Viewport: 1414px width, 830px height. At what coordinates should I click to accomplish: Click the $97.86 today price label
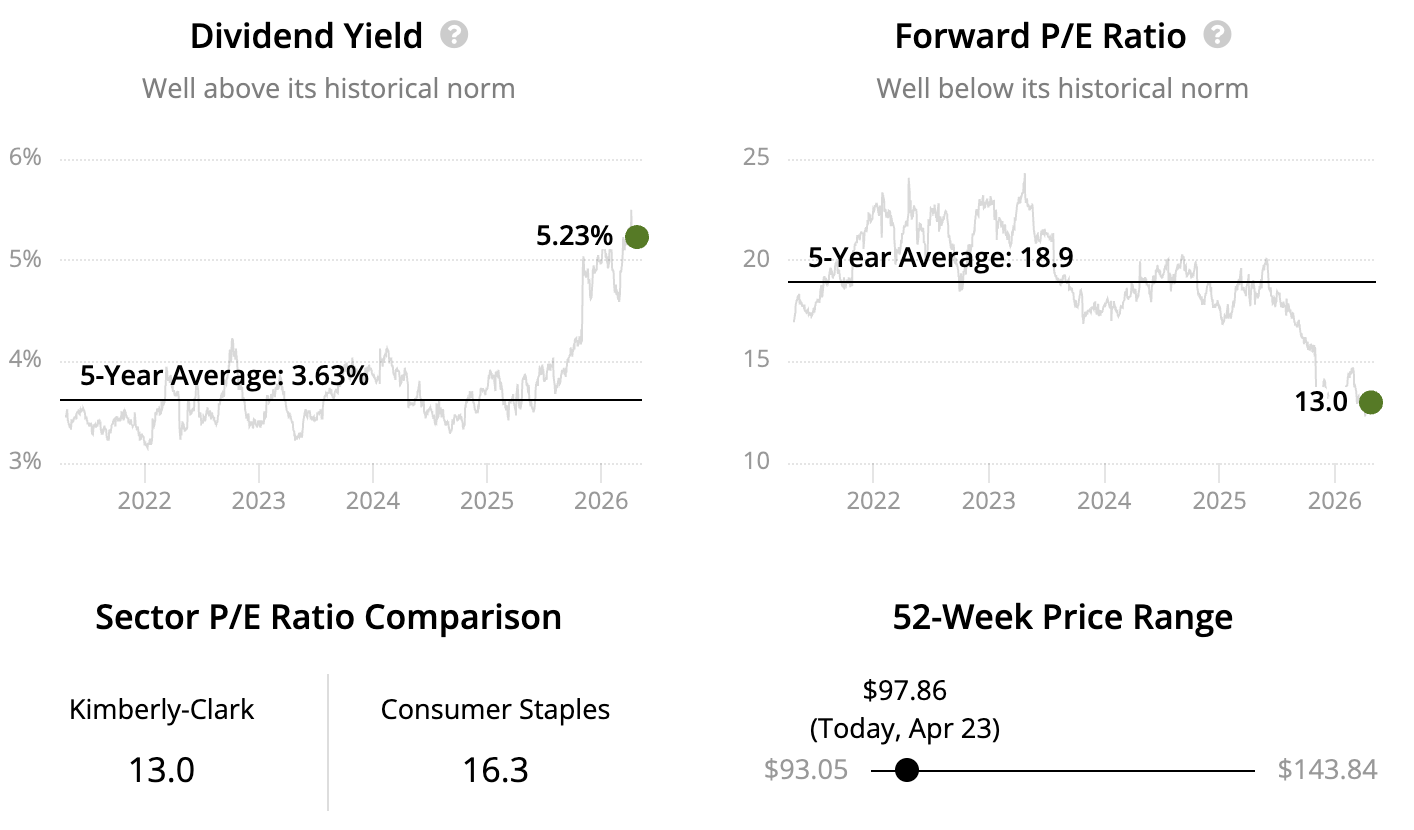pyautogui.click(x=904, y=690)
